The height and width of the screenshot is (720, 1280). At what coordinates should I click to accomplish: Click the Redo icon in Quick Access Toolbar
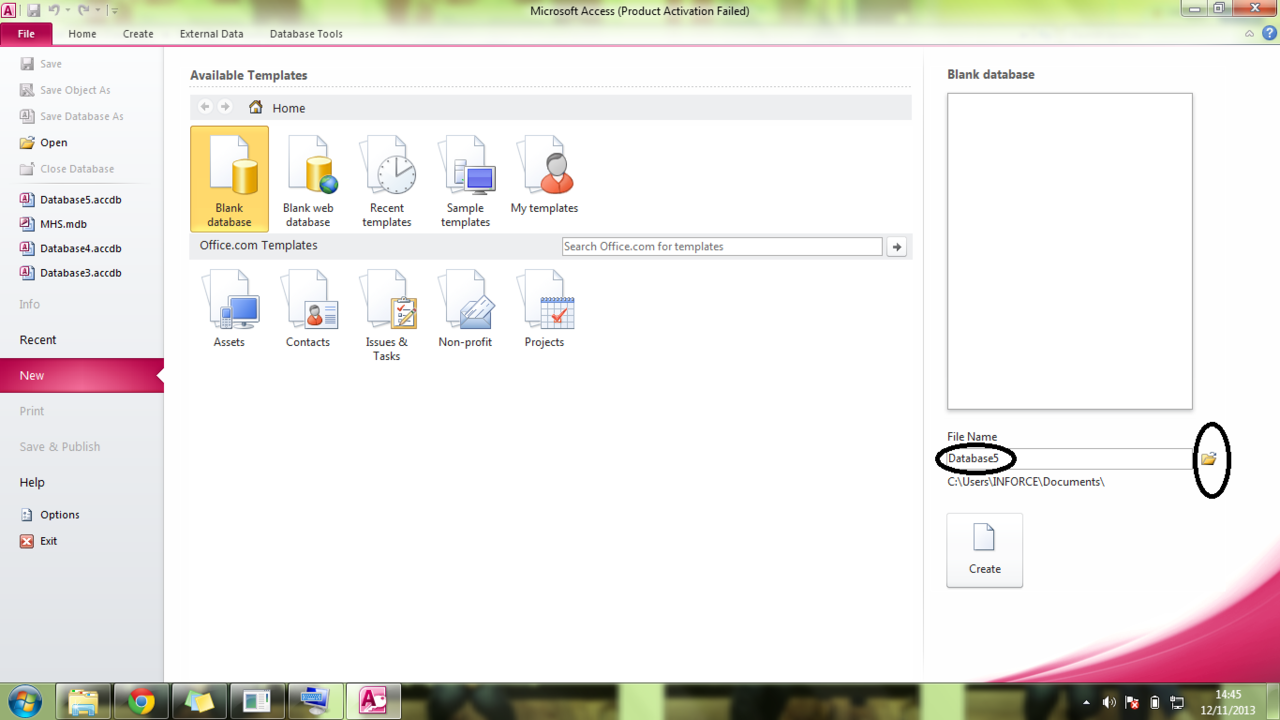pyautogui.click(x=84, y=11)
